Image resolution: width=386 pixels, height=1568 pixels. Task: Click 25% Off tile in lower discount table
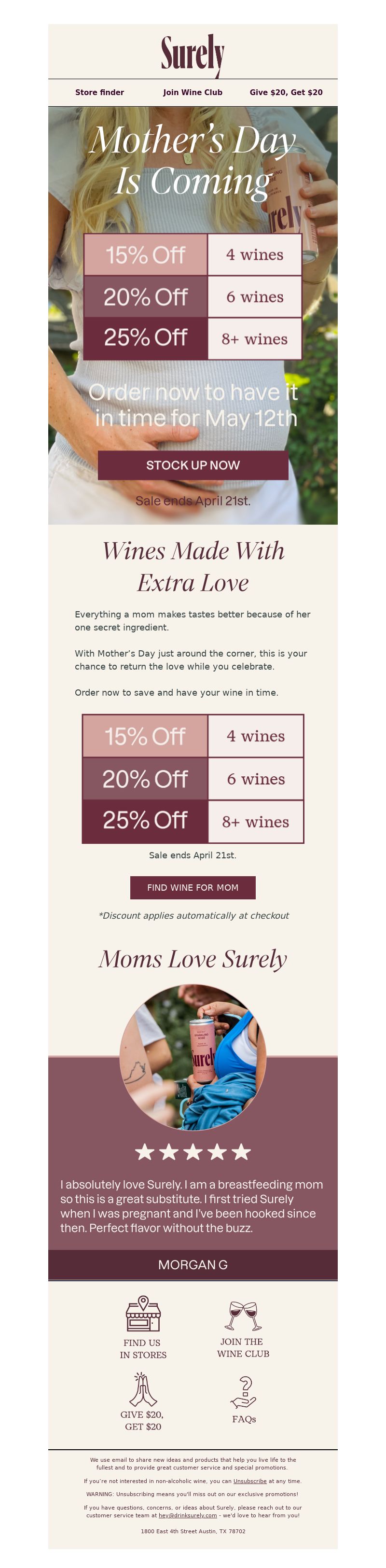coord(145,821)
